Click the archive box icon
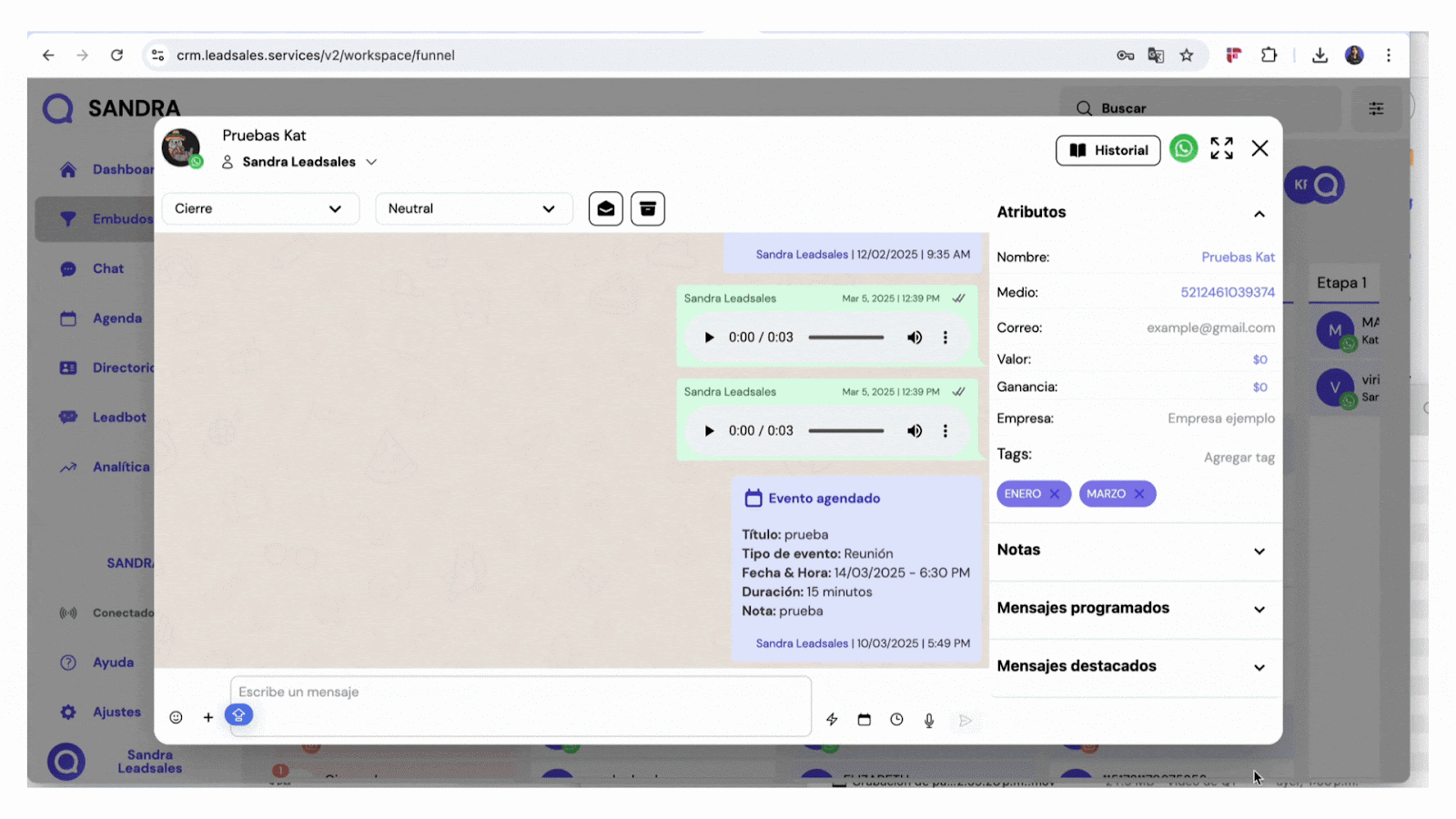1456x819 pixels. tap(647, 208)
